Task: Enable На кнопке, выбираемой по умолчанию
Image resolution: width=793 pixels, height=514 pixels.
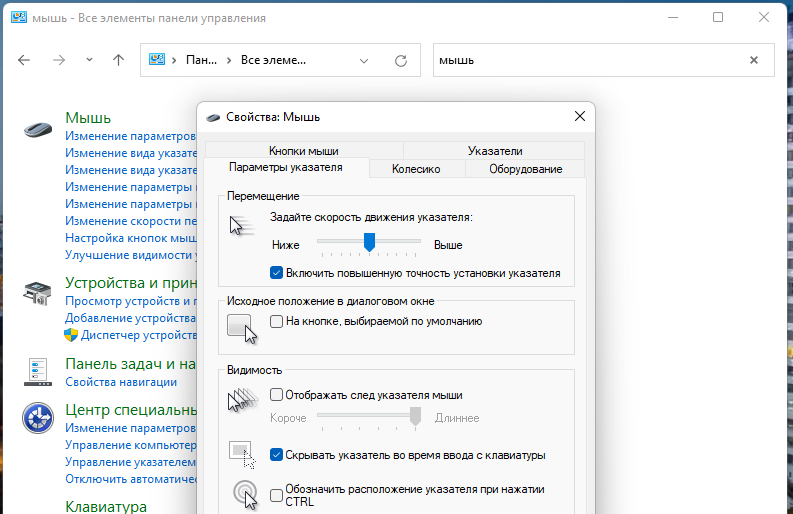Action: [x=277, y=322]
